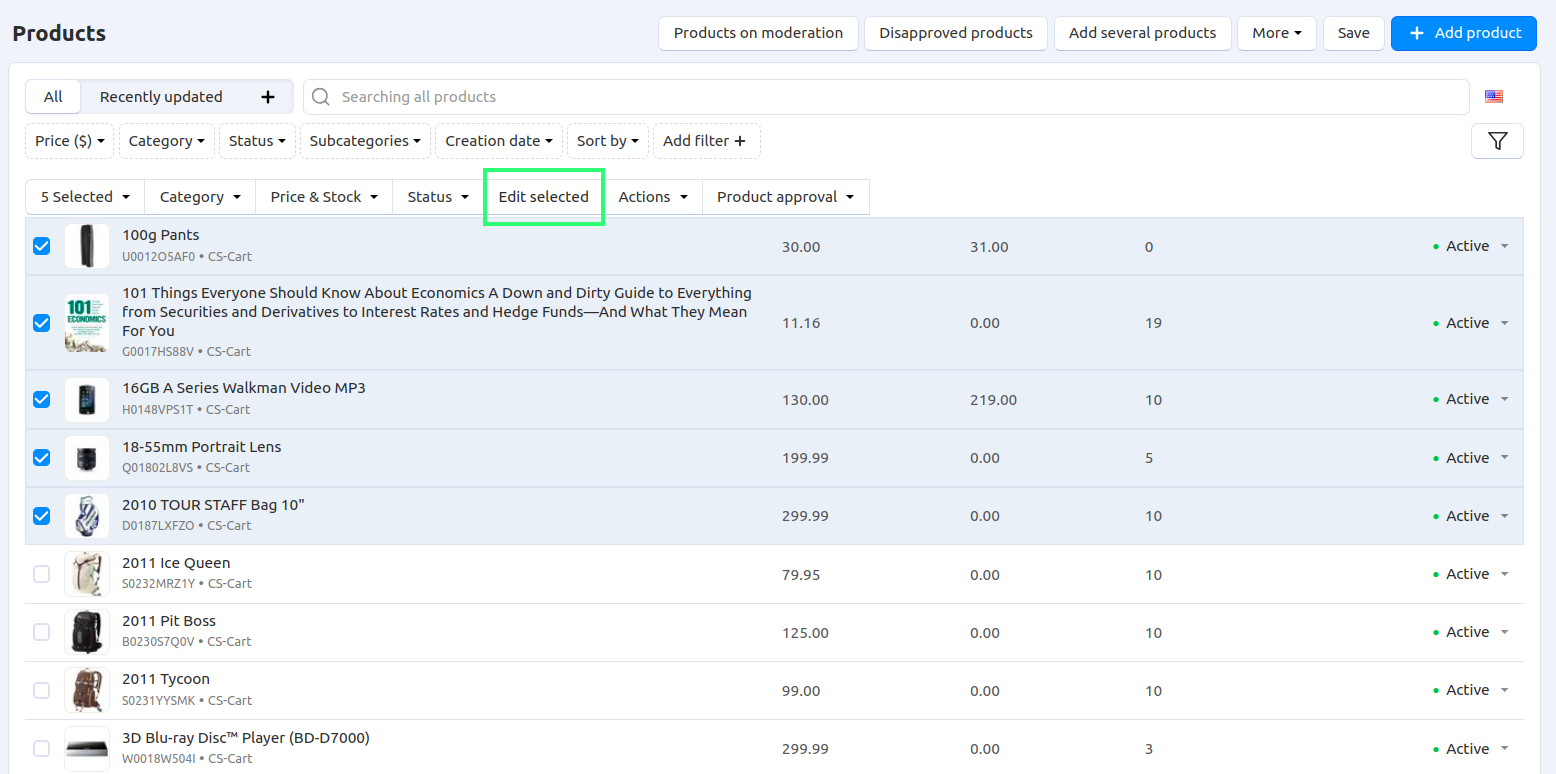Open the Sort by dropdown
This screenshot has height=774, width=1556.
coord(608,141)
